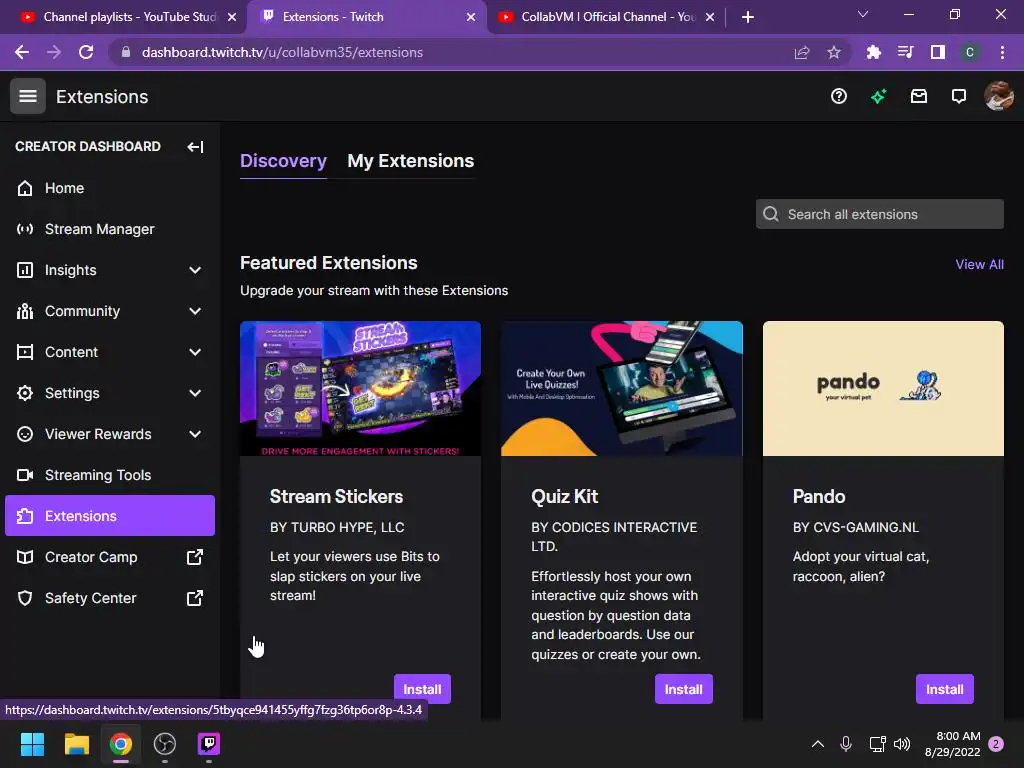Click View All featured extensions

coord(979,264)
